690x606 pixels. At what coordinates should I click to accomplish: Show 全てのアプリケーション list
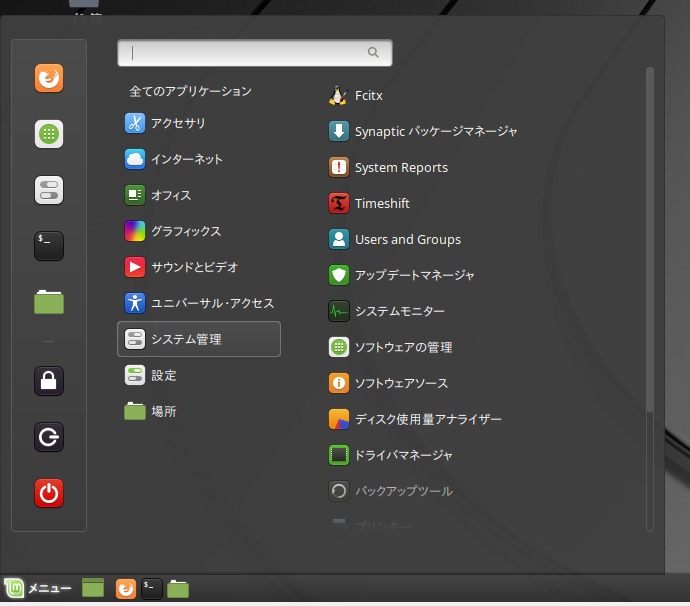tap(190, 92)
